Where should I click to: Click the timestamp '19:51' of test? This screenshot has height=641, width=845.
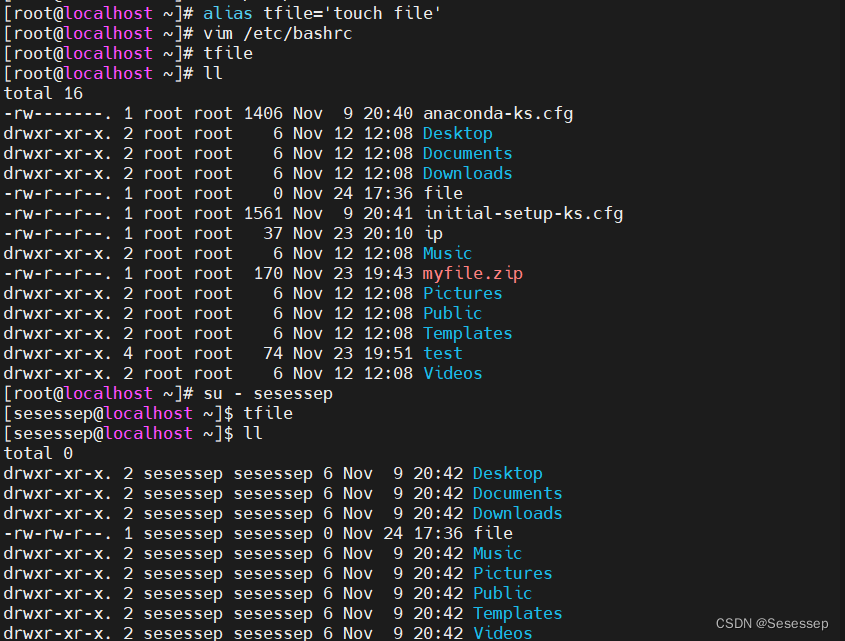[x=388, y=353]
